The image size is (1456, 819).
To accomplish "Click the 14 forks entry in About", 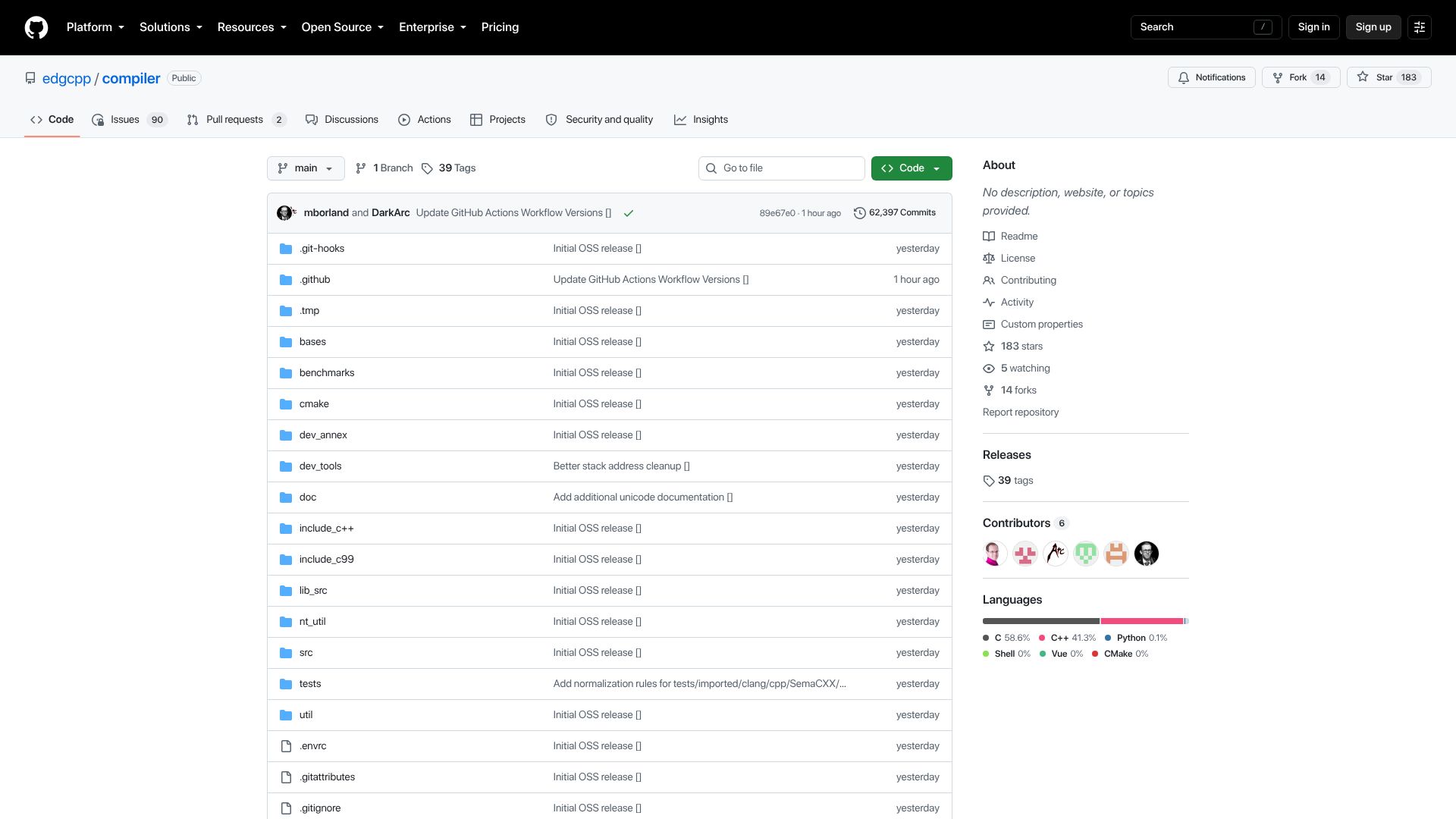I will click(x=1010, y=391).
